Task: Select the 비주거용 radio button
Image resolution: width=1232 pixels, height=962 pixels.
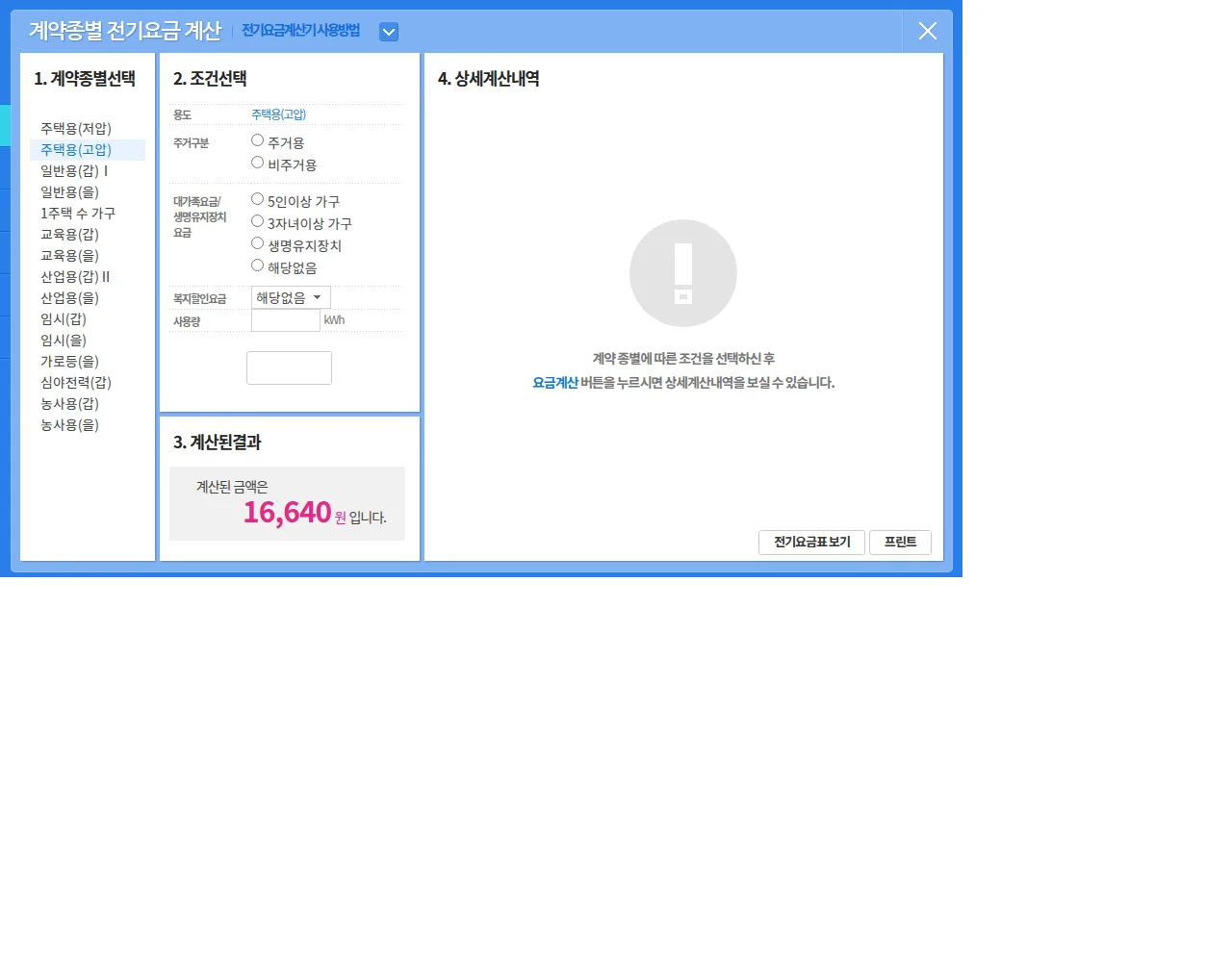Action: coord(257,163)
